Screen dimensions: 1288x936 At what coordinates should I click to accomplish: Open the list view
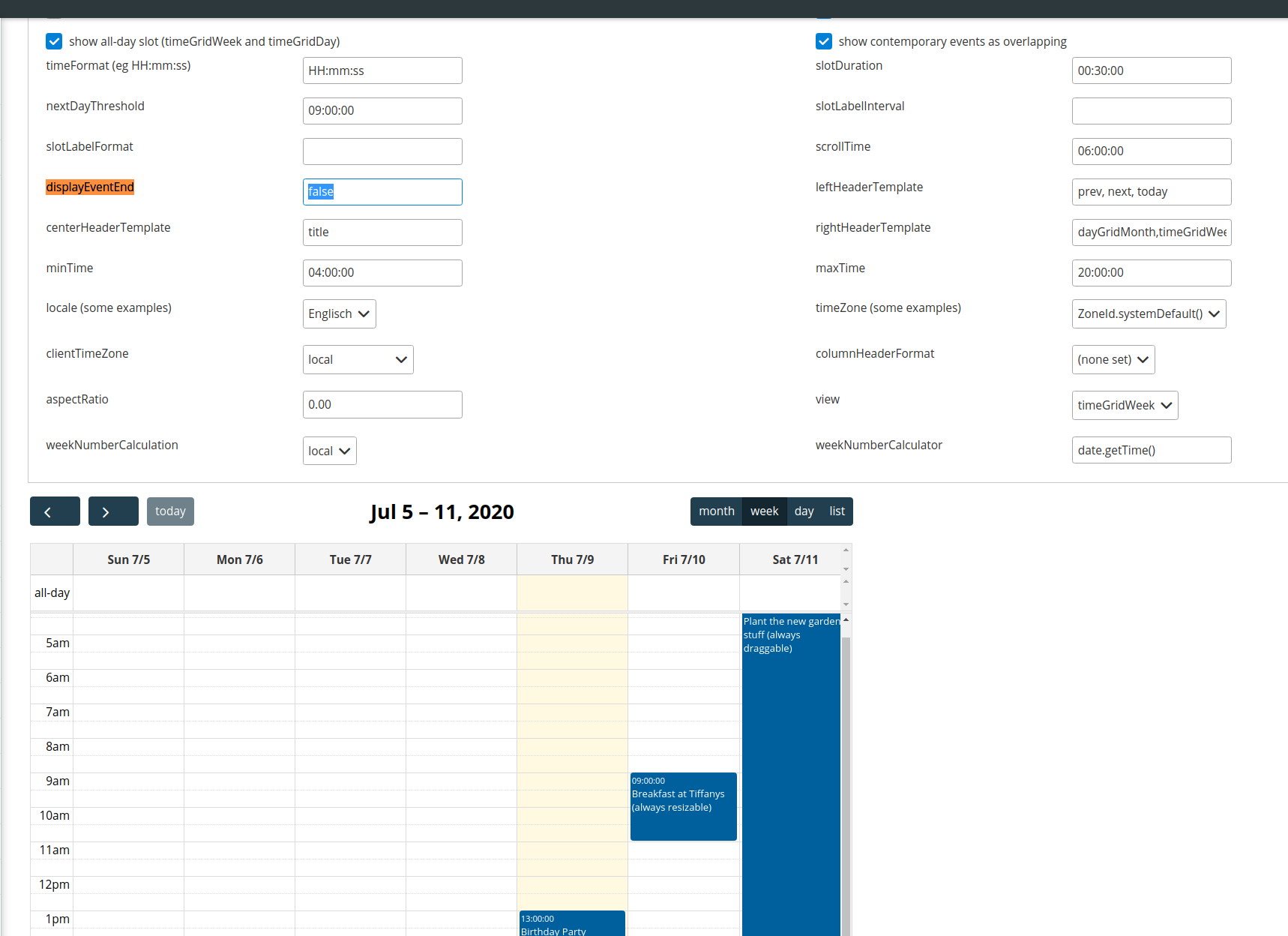pyautogui.click(x=837, y=511)
